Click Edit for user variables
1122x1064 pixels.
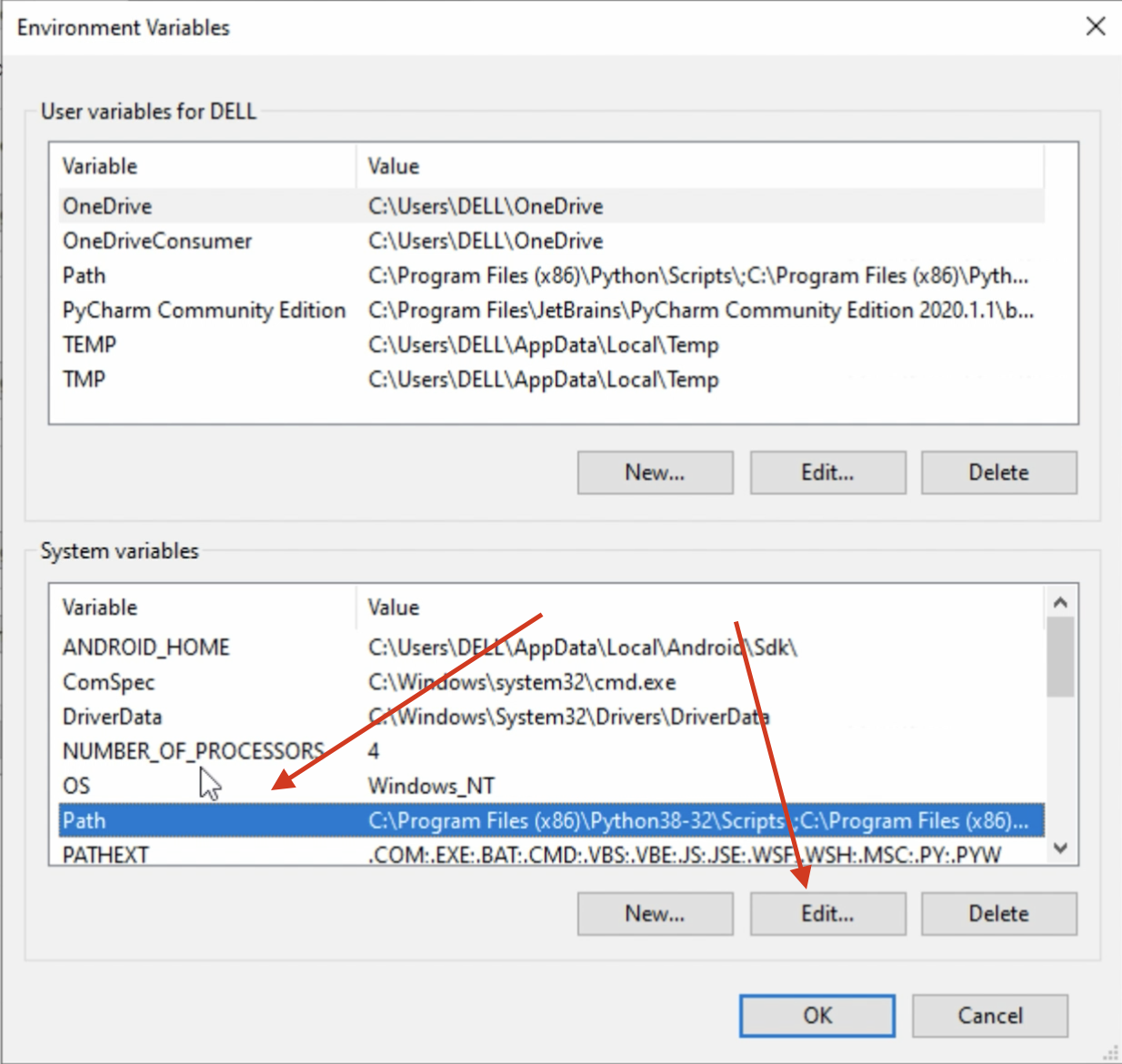(826, 472)
